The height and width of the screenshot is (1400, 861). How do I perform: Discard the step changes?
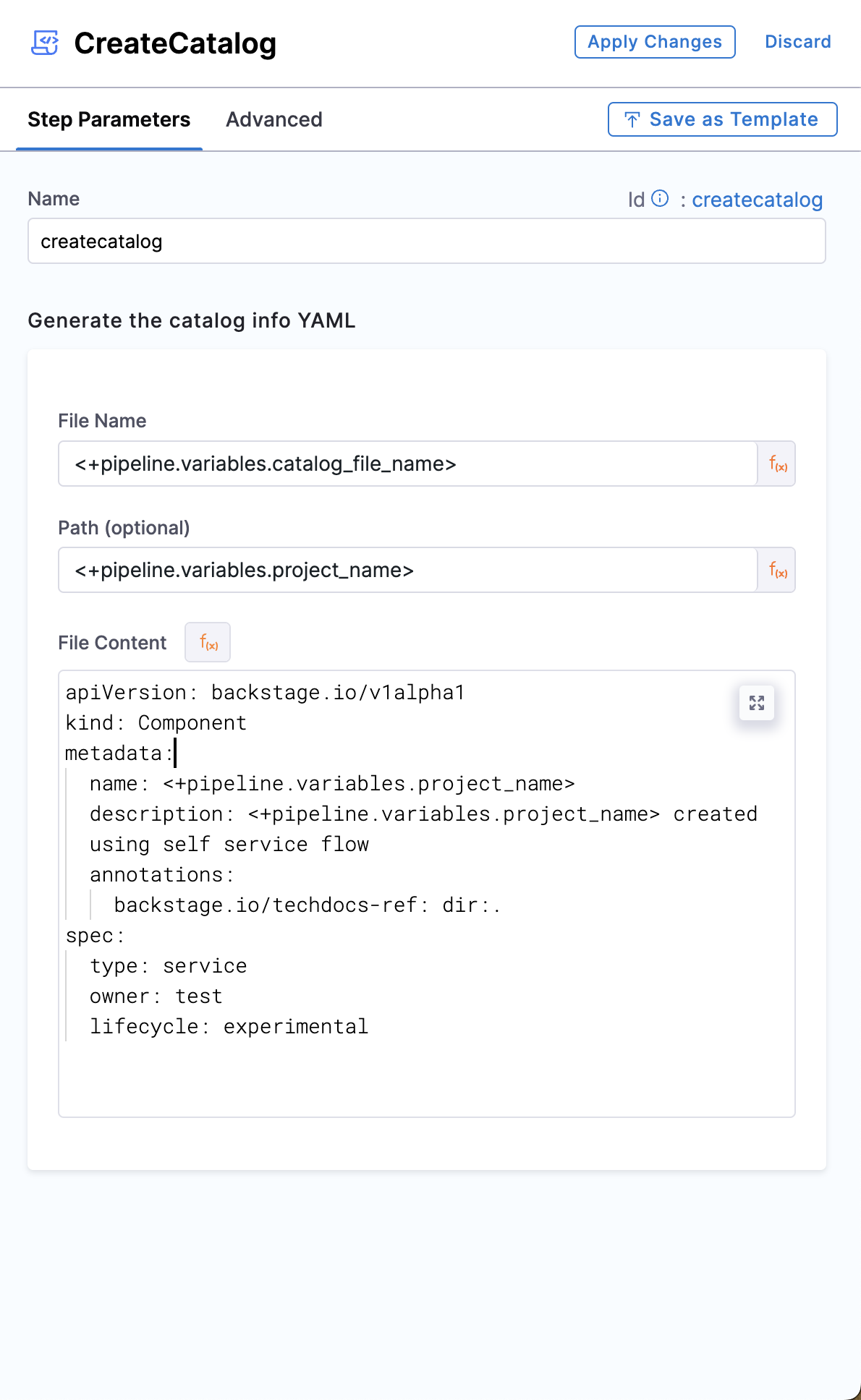[797, 42]
